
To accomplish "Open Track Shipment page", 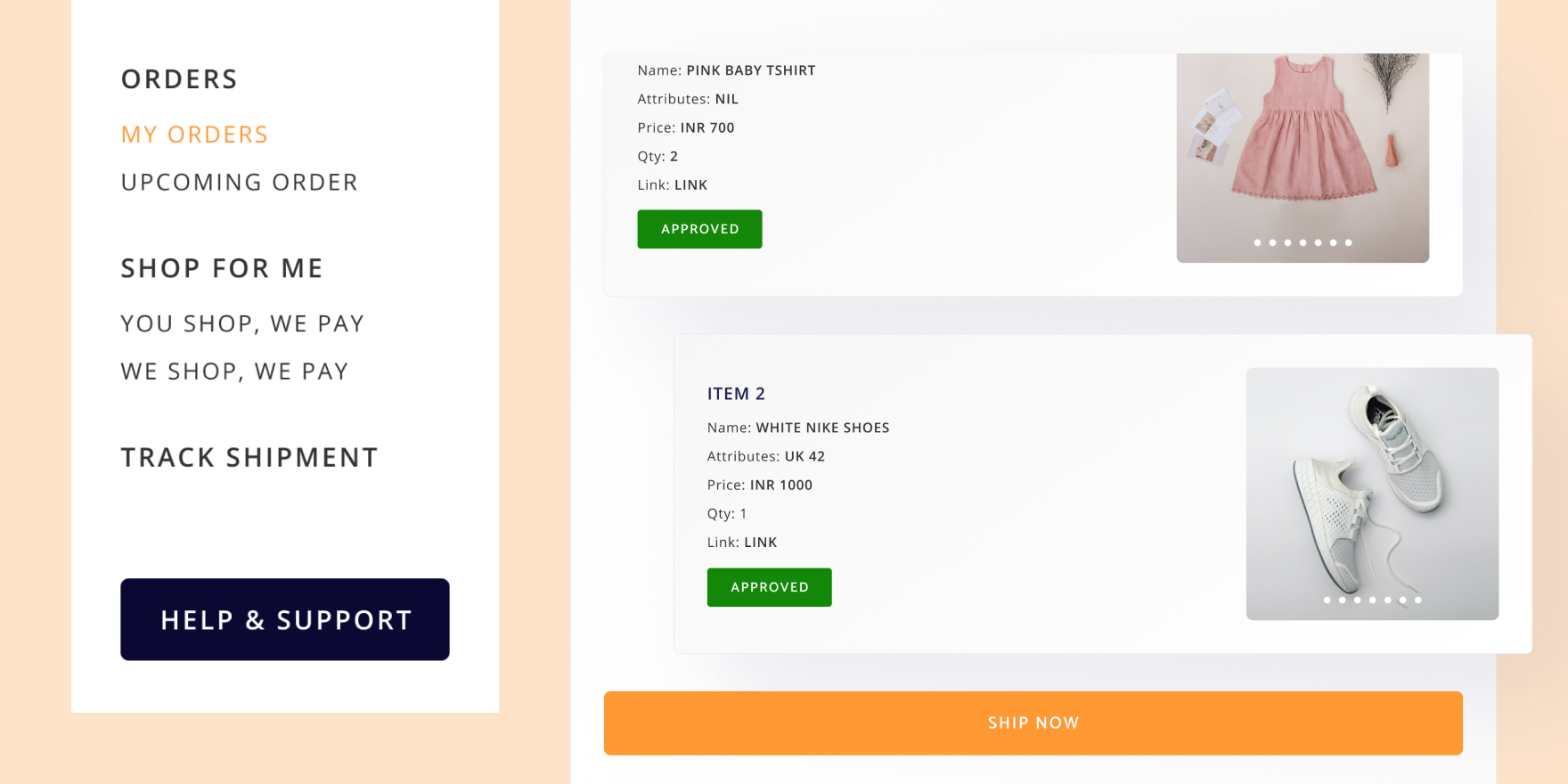I will (249, 458).
